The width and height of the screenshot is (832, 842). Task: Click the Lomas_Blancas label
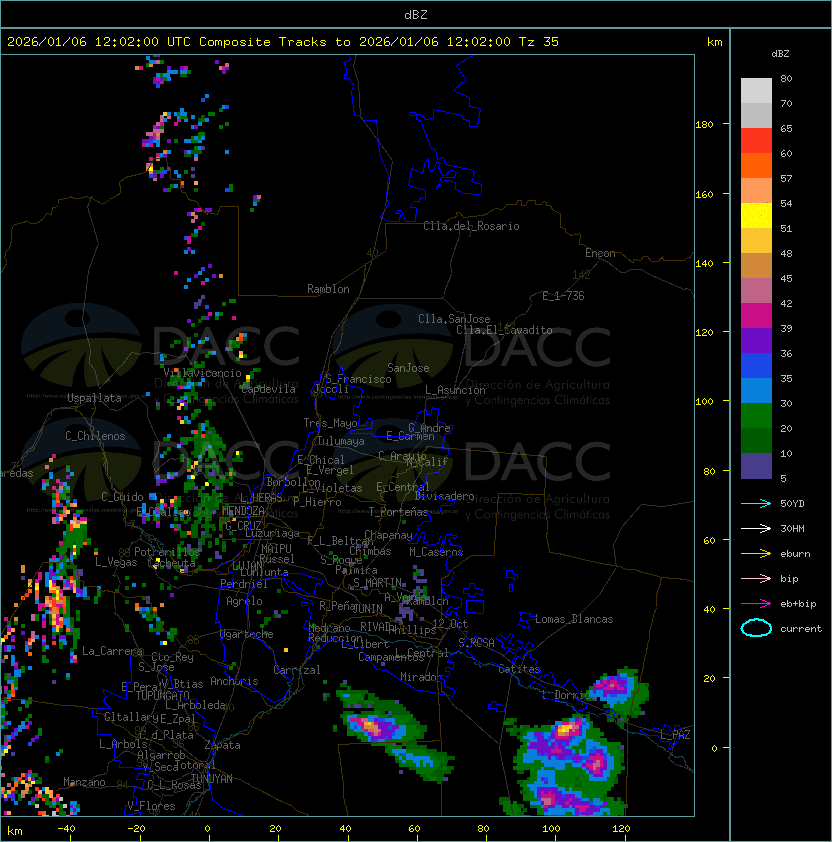point(574,619)
